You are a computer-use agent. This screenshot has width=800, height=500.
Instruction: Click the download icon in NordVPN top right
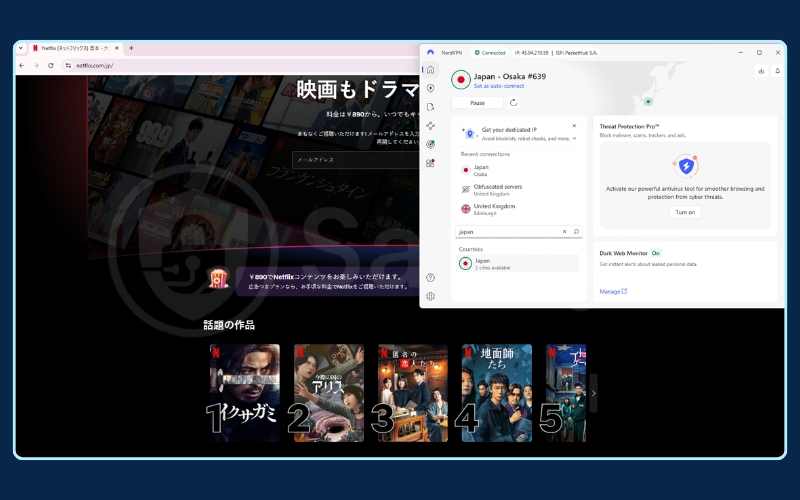click(x=761, y=71)
